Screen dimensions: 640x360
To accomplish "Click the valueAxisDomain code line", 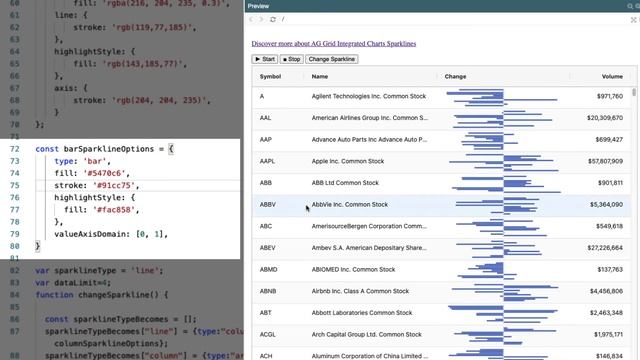I will pos(111,234).
